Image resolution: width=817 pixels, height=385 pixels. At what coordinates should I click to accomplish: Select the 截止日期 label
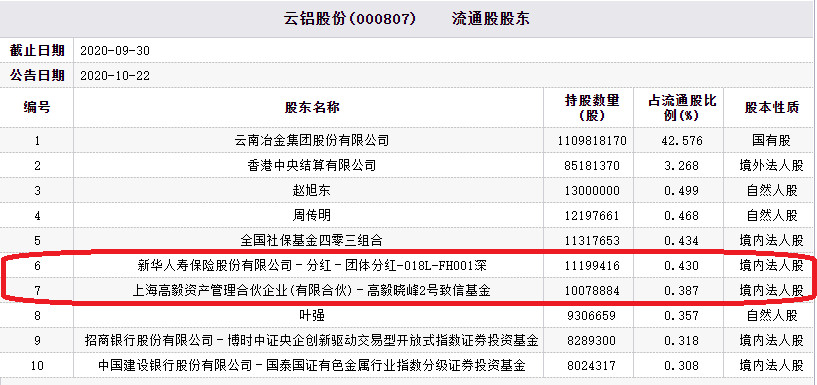37,51
